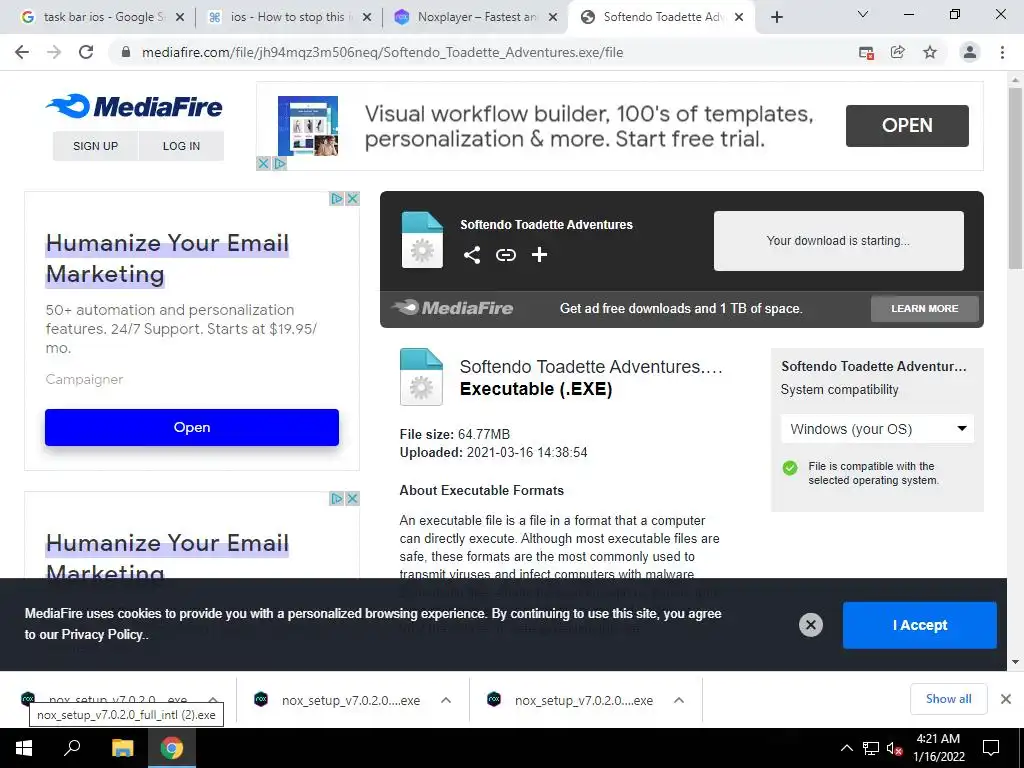View site info via padlock icon
Screen dimensions: 1024x768
(126, 52)
